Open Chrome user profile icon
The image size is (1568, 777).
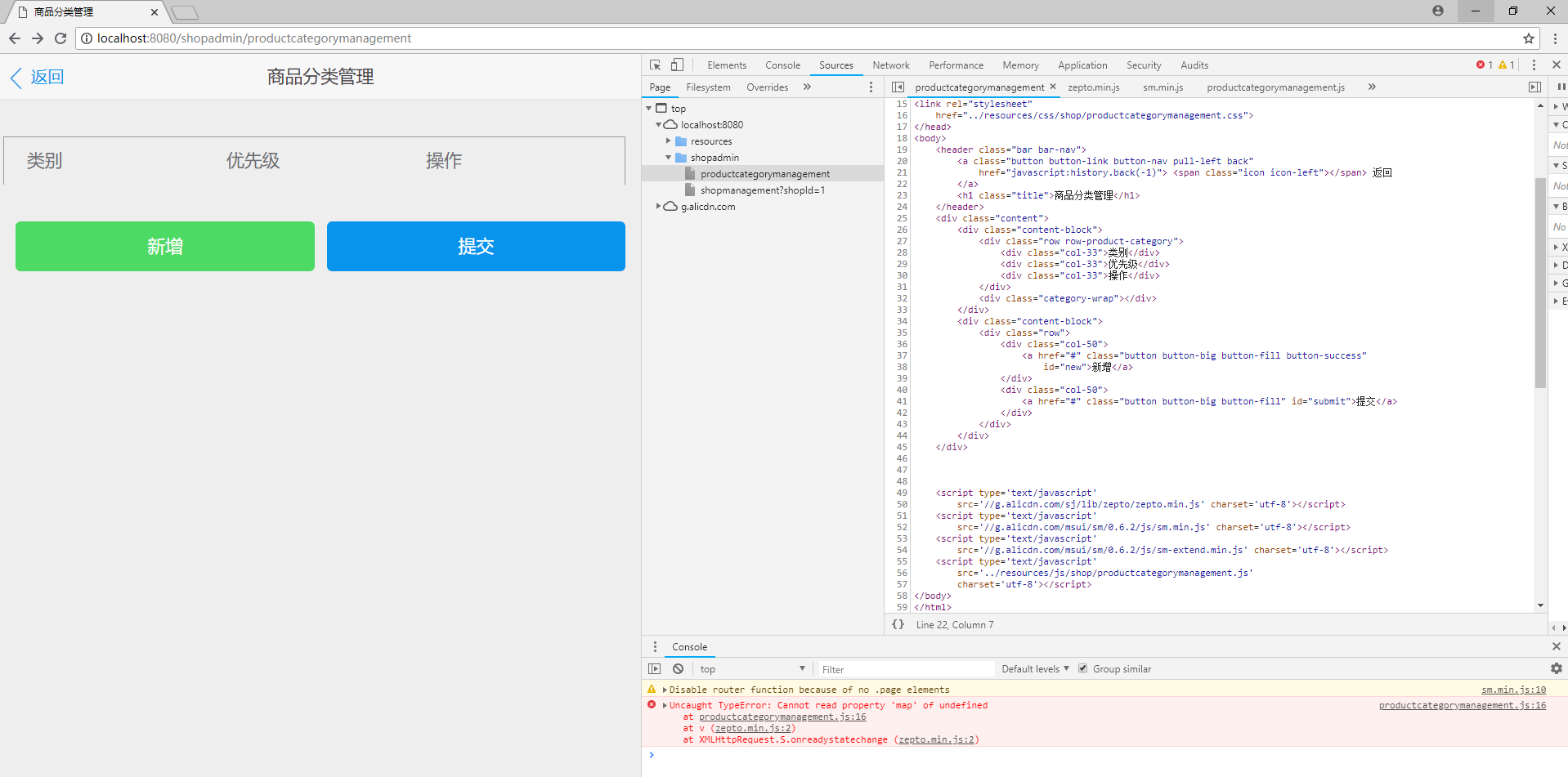[1438, 11]
